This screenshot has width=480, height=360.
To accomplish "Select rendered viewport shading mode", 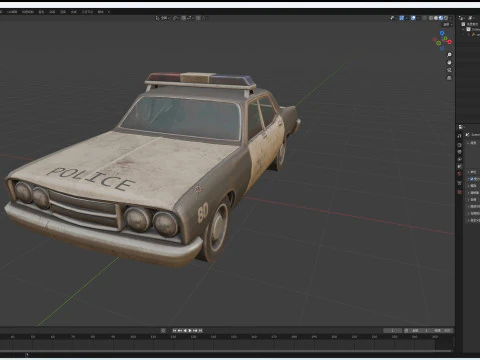I will coord(446,18).
